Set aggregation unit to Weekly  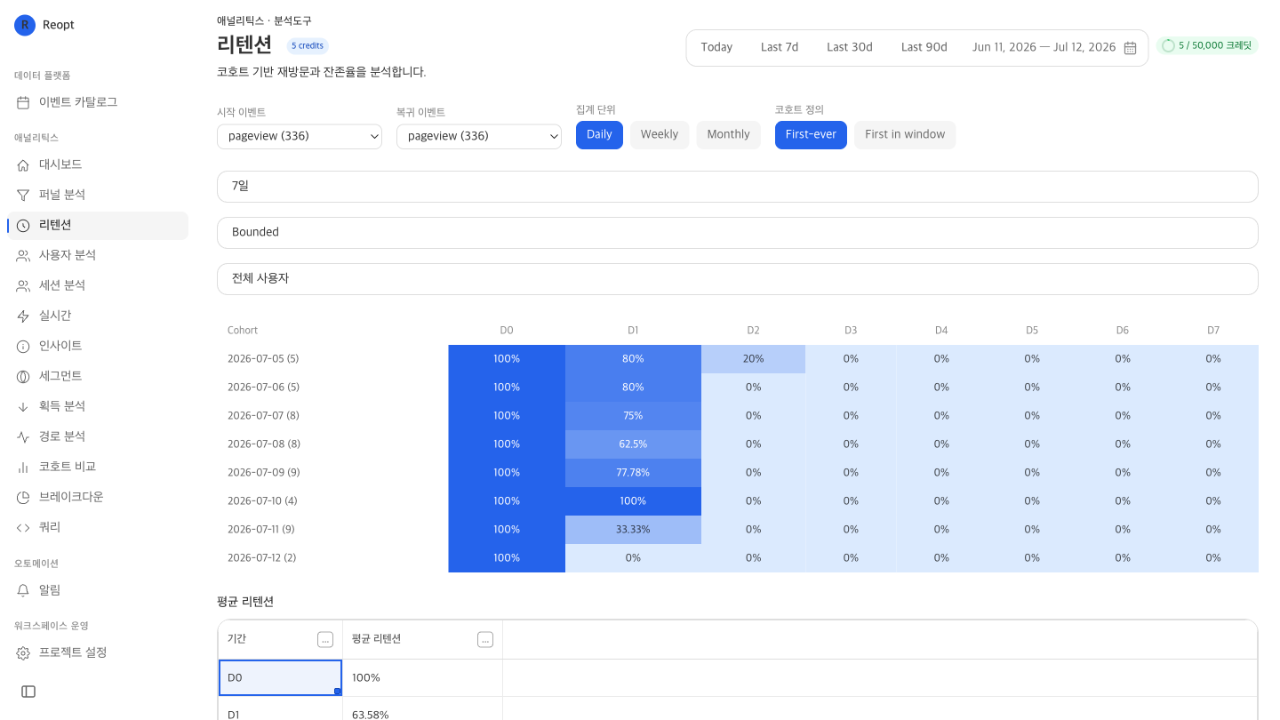(659, 135)
